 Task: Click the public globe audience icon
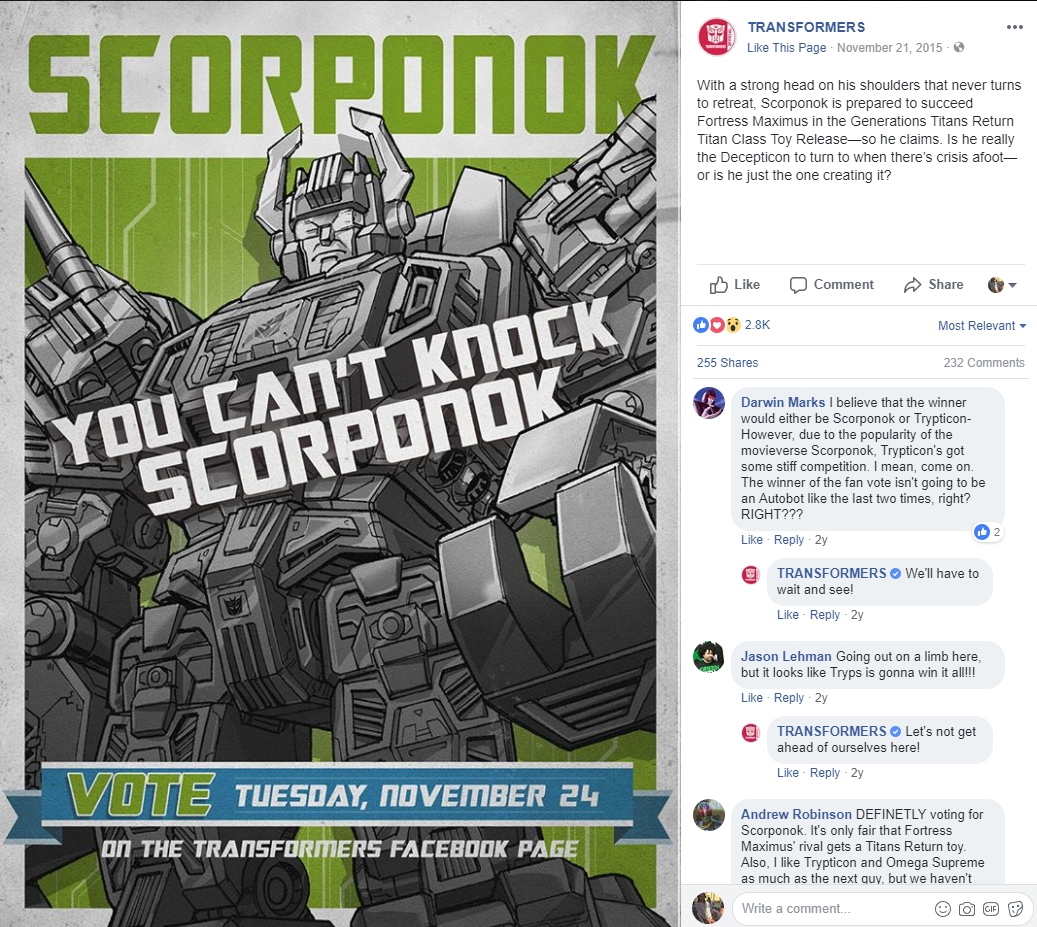coord(959,47)
